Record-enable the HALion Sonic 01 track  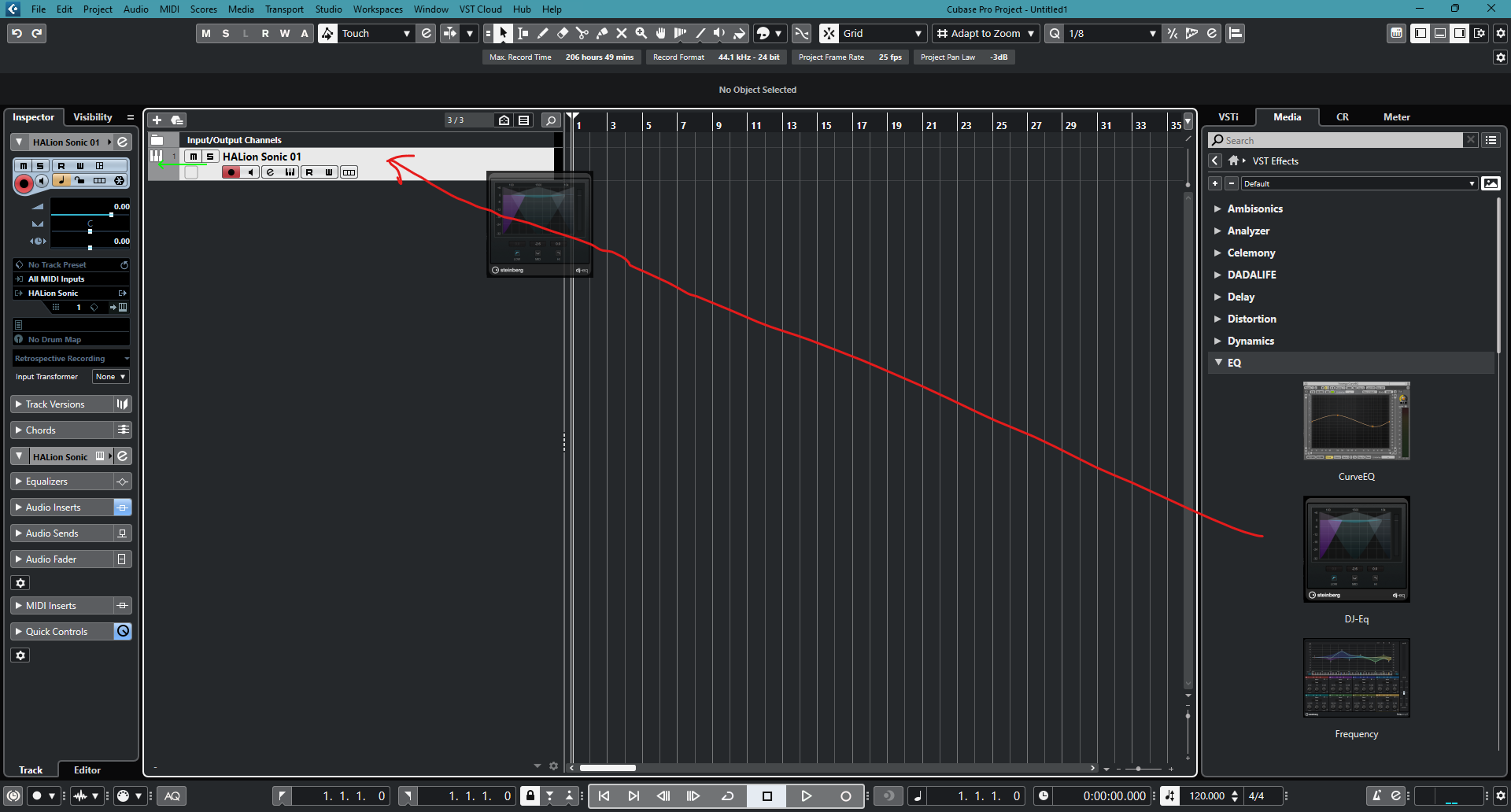coord(231,172)
